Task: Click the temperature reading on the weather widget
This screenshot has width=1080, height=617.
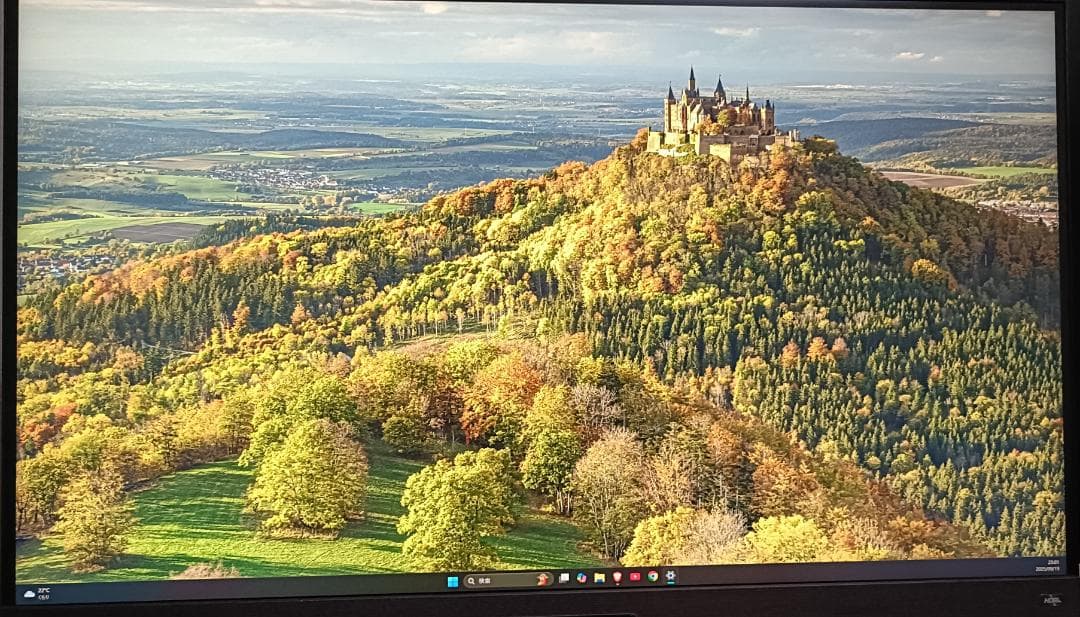Action: (42, 590)
